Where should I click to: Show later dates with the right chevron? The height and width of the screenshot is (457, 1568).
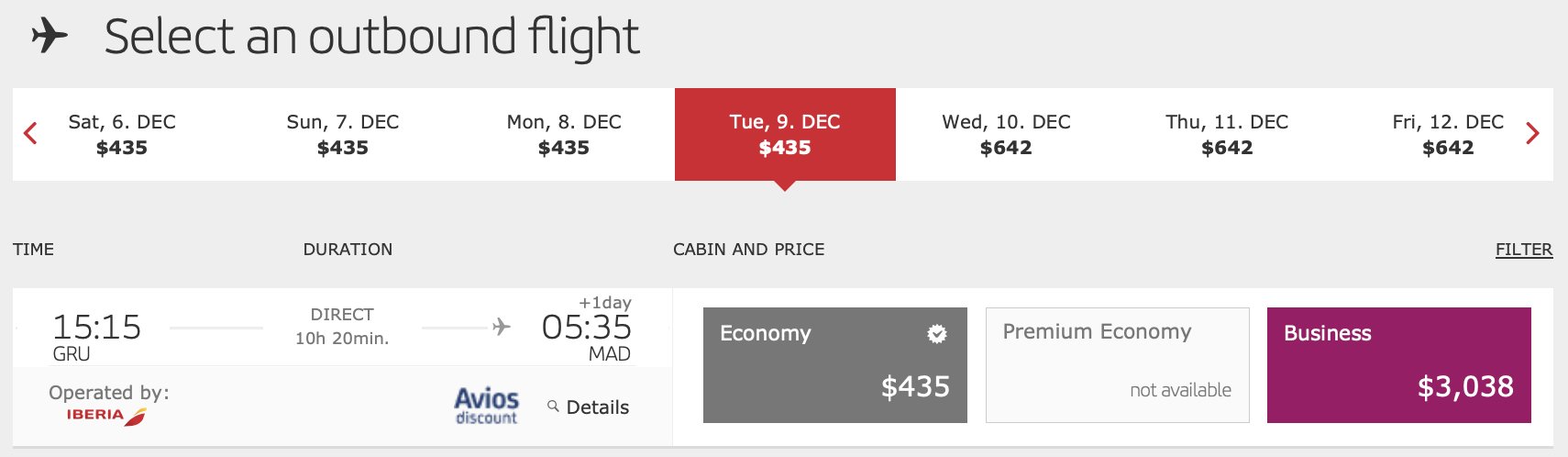pos(1532,134)
